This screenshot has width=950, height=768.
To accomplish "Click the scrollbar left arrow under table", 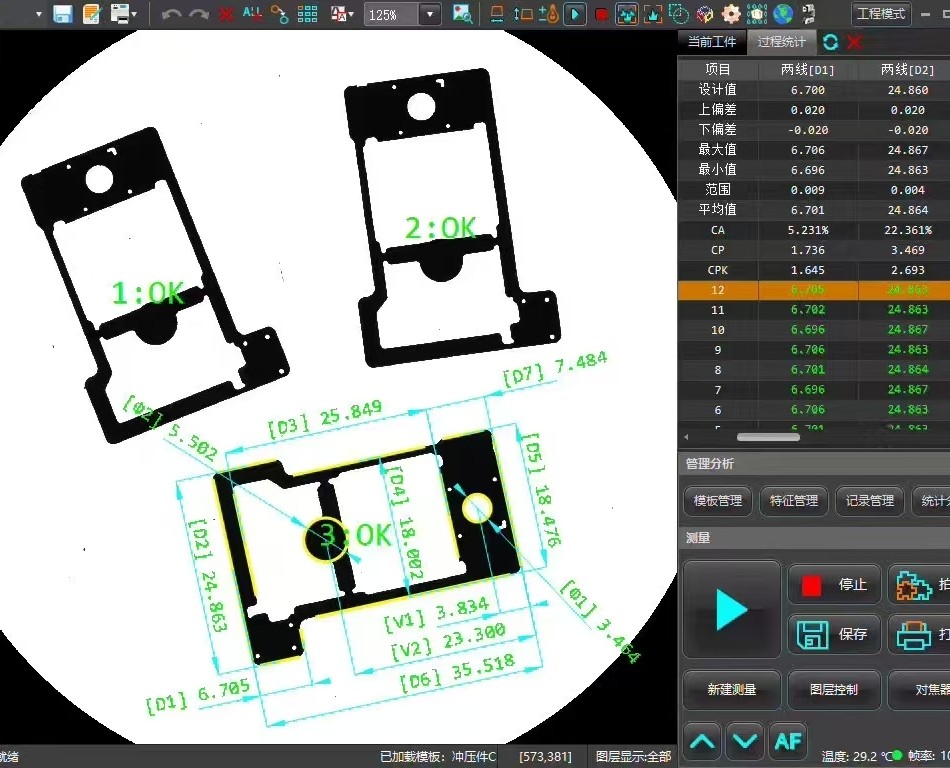I will [x=686, y=437].
